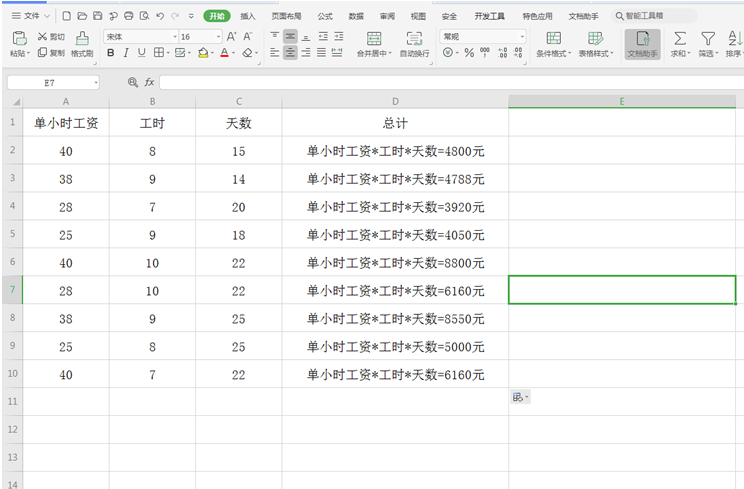Decrease decimal places
The height and width of the screenshot is (489, 744).
point(518,53)
